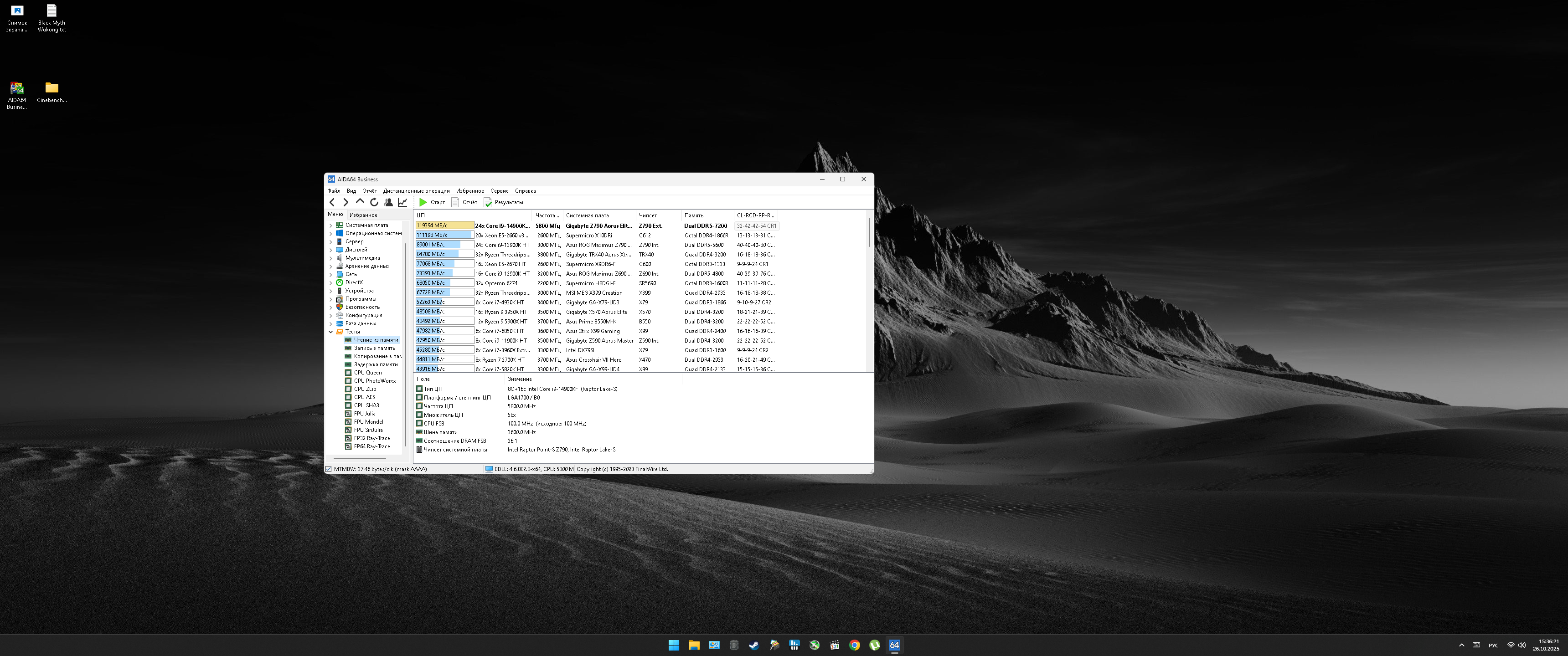The image size is (1568, 656).
Task: Select the FPU Mandel benchmark
Action: [368, 422]
